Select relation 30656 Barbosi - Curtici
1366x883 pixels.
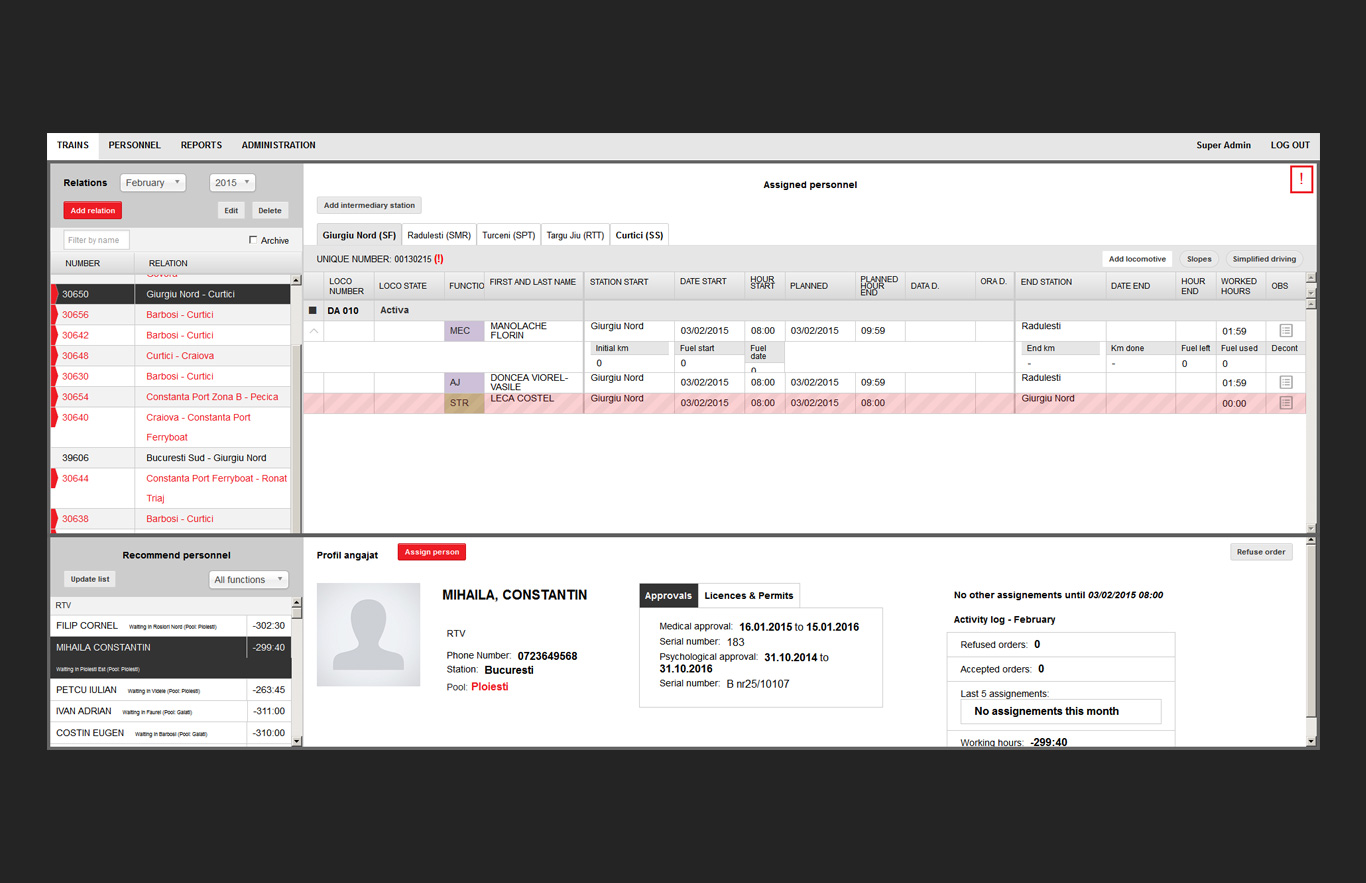pyautogui.click(x=171, y=314)
